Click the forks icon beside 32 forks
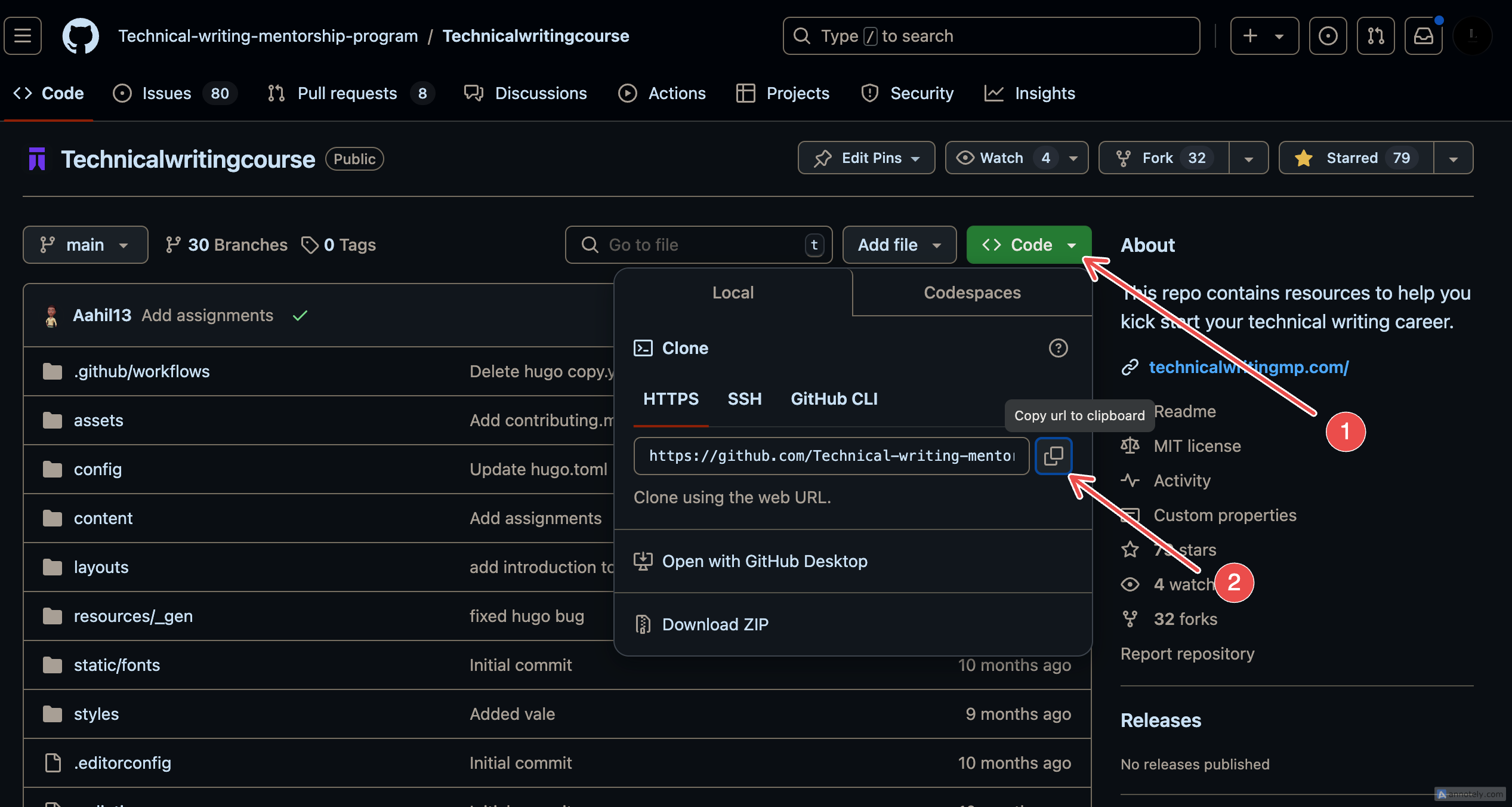This screenshot has height=807, width=1512. click(x=1130, y=619)
